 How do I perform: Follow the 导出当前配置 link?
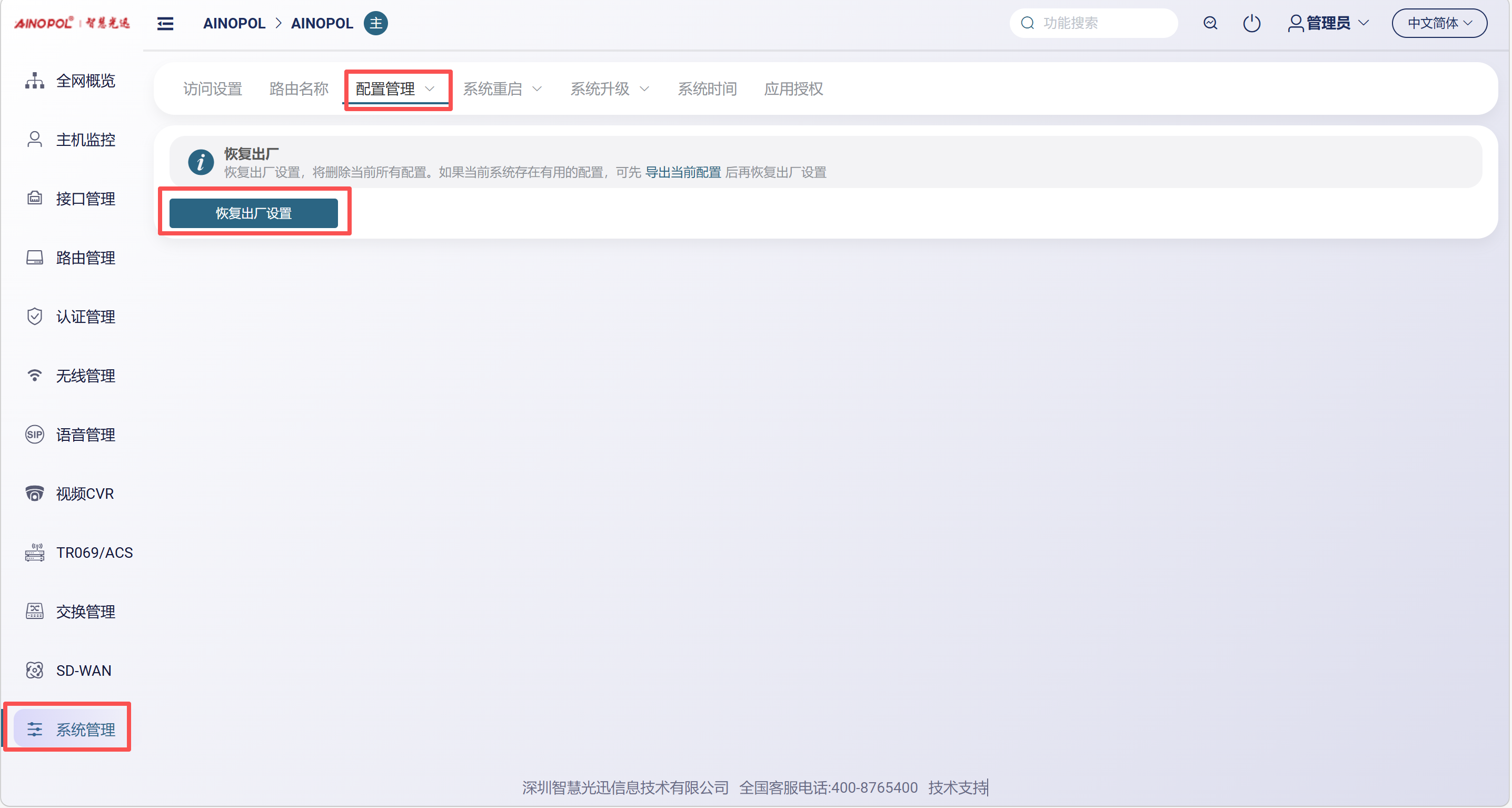(x=683, y=172)
